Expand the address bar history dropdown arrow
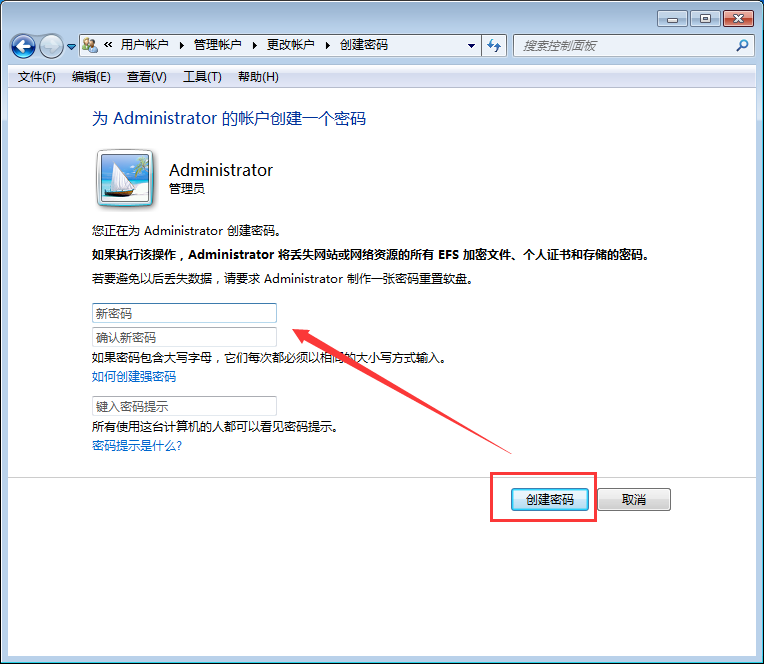764x664 pixels. click(x=472, y=45)
